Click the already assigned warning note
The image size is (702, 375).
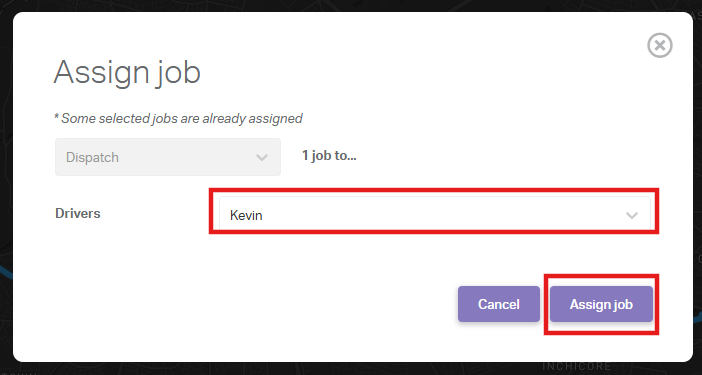point(178,119)
